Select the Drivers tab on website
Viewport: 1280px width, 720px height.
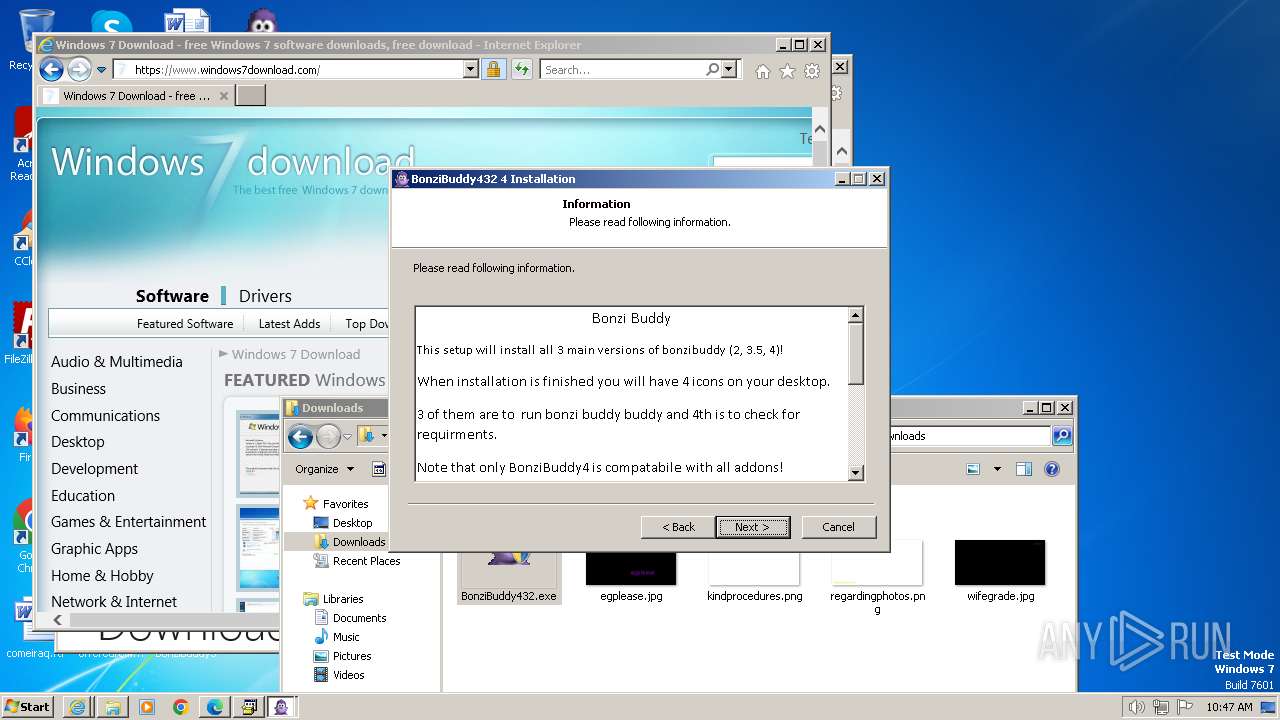point(265,296)
